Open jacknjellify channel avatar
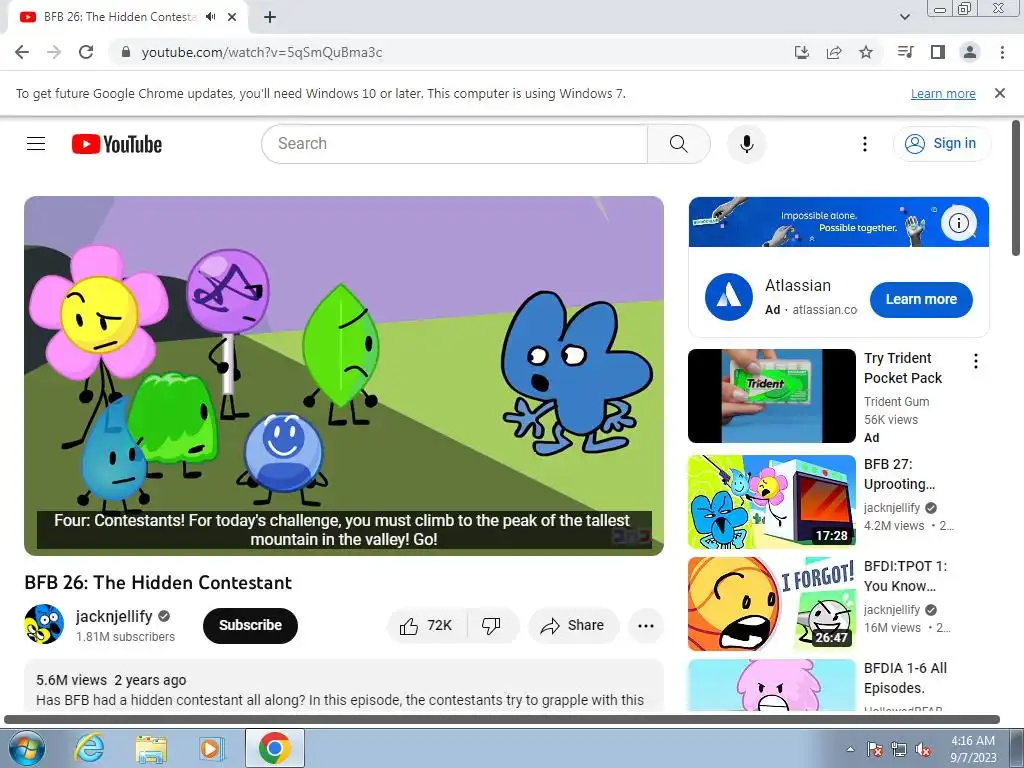The height and width of the screenshot is (768, 1024). pyautogui.click(x=44, y=624)
